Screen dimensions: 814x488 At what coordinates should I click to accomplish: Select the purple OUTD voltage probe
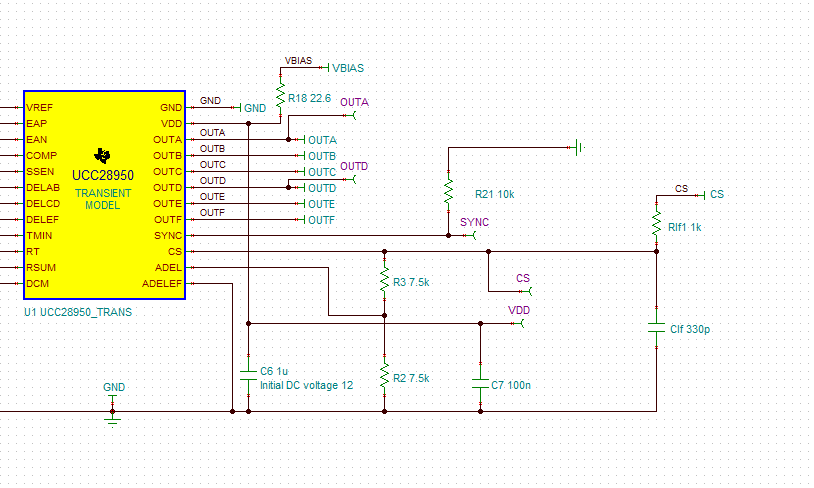pyautogui.click(x=354, y=172)
